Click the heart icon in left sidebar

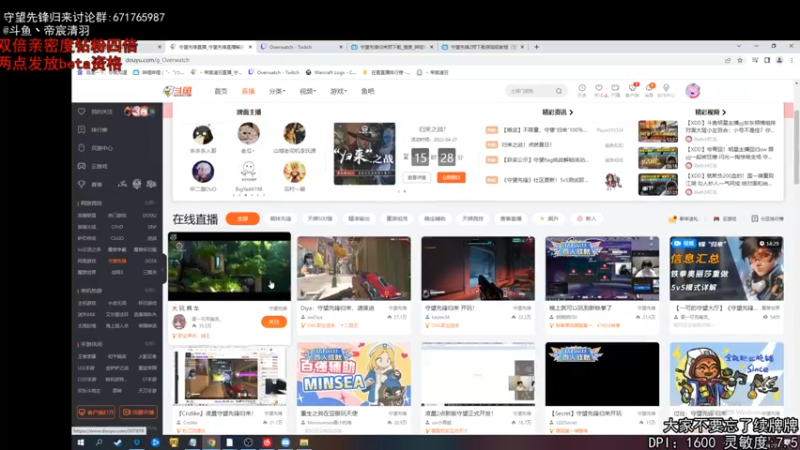click(82, 111)
